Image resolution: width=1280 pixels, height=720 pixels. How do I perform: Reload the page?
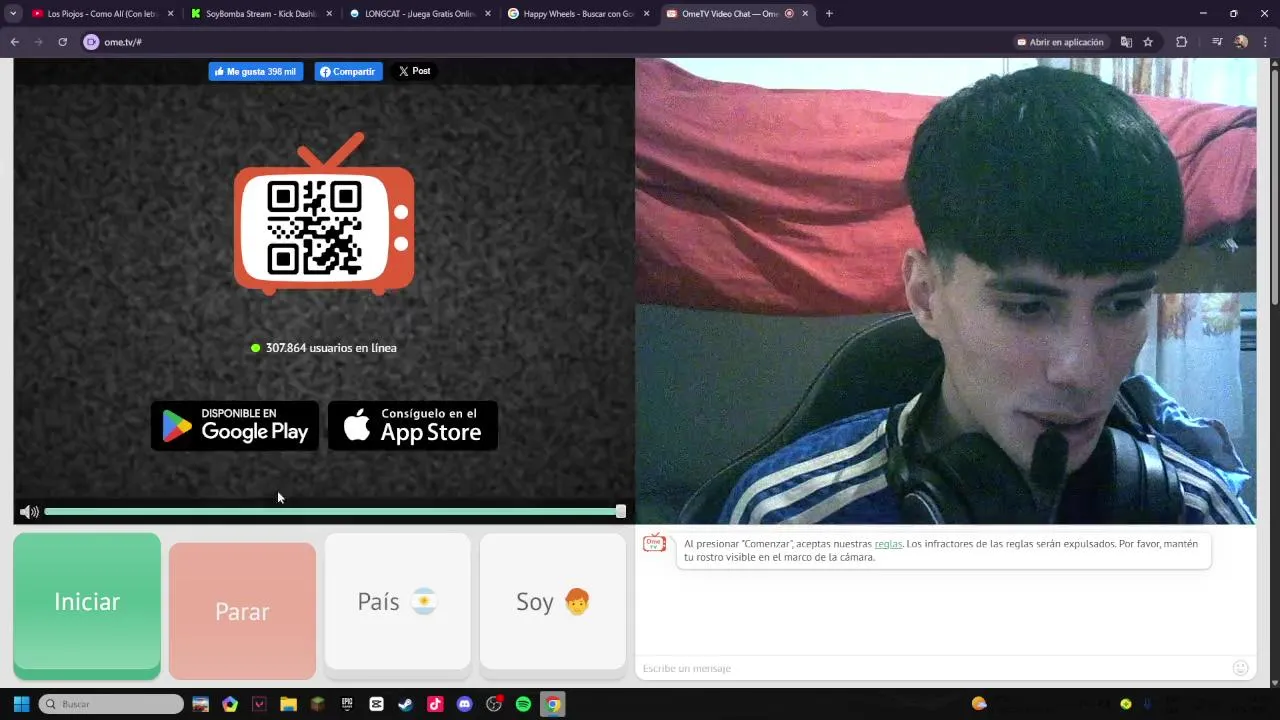62,42
